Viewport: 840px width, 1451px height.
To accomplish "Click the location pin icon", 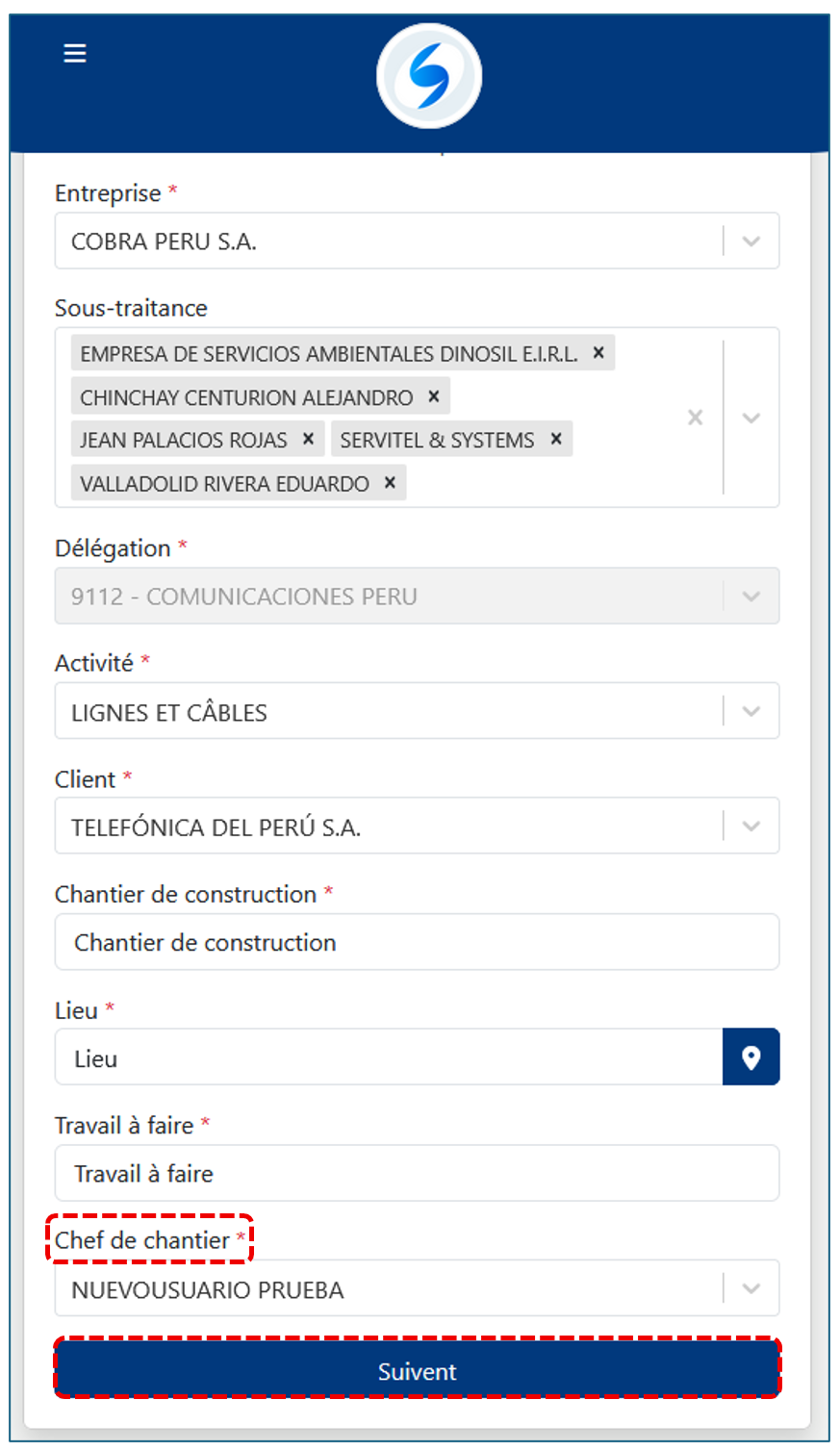I will tap(751, 1057).
